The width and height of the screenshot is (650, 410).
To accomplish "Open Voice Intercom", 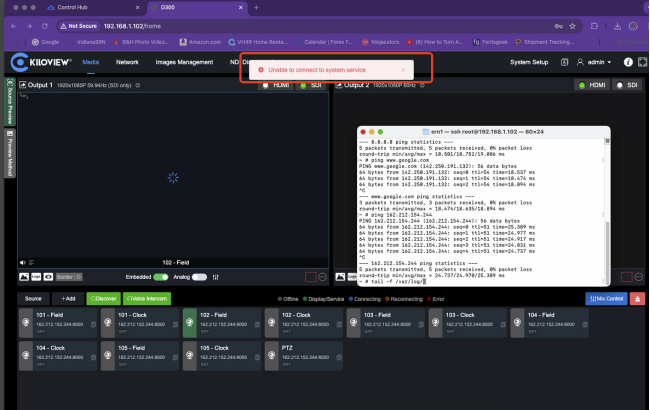I will tap(147, 298).
